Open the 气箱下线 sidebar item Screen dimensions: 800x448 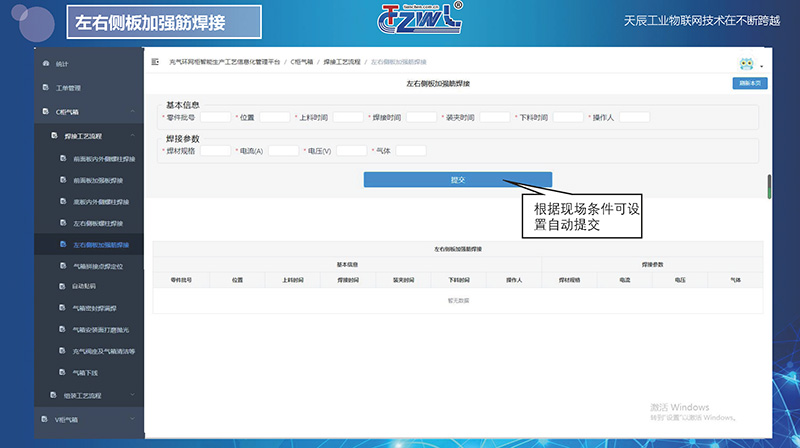point(89,372)
